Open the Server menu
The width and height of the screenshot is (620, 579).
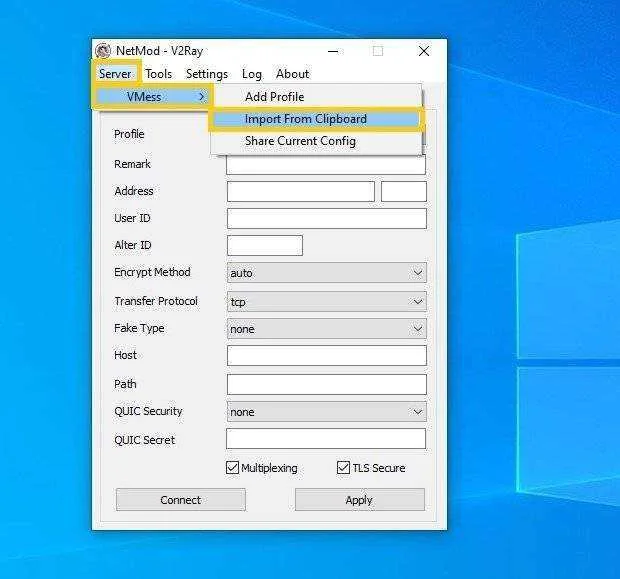[115, 74]
